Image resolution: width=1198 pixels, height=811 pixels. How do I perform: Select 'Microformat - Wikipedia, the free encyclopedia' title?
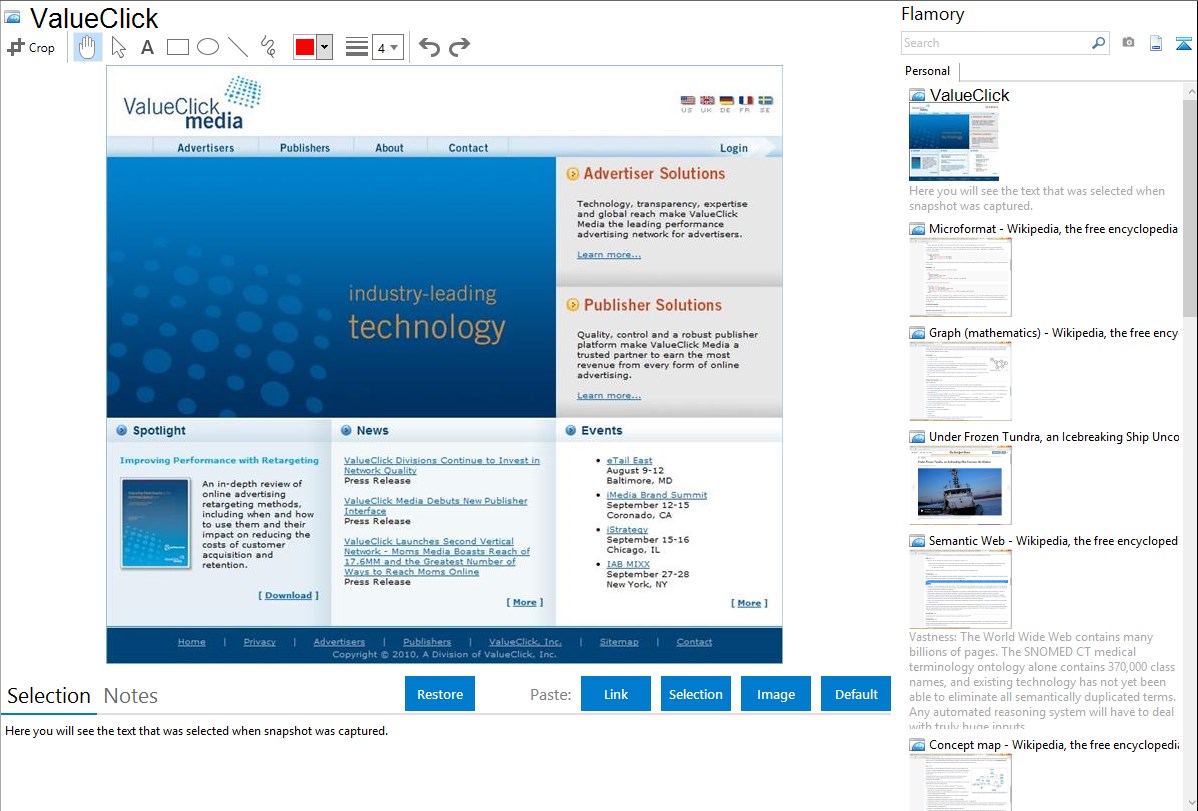click(x=1053, y=229)
